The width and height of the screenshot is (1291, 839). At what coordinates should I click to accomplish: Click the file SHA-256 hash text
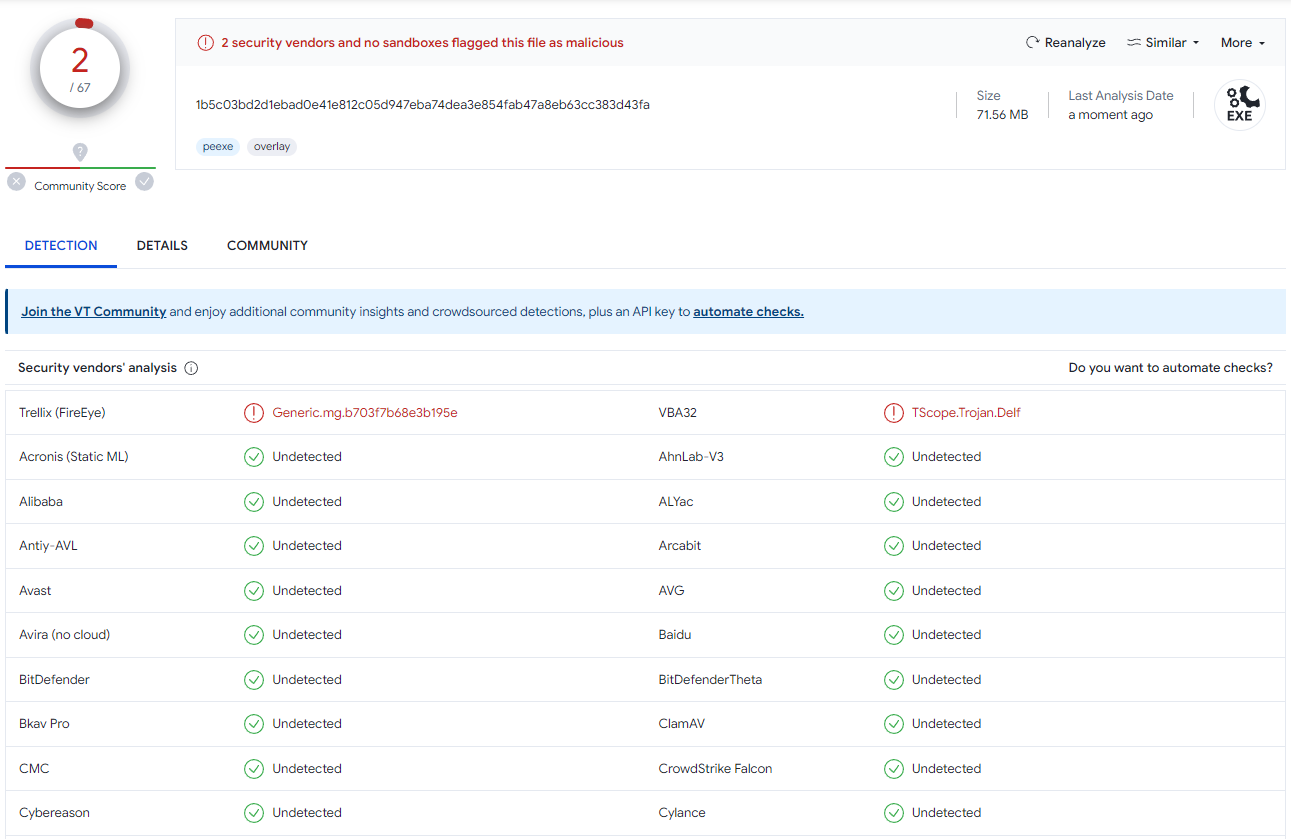423,105
